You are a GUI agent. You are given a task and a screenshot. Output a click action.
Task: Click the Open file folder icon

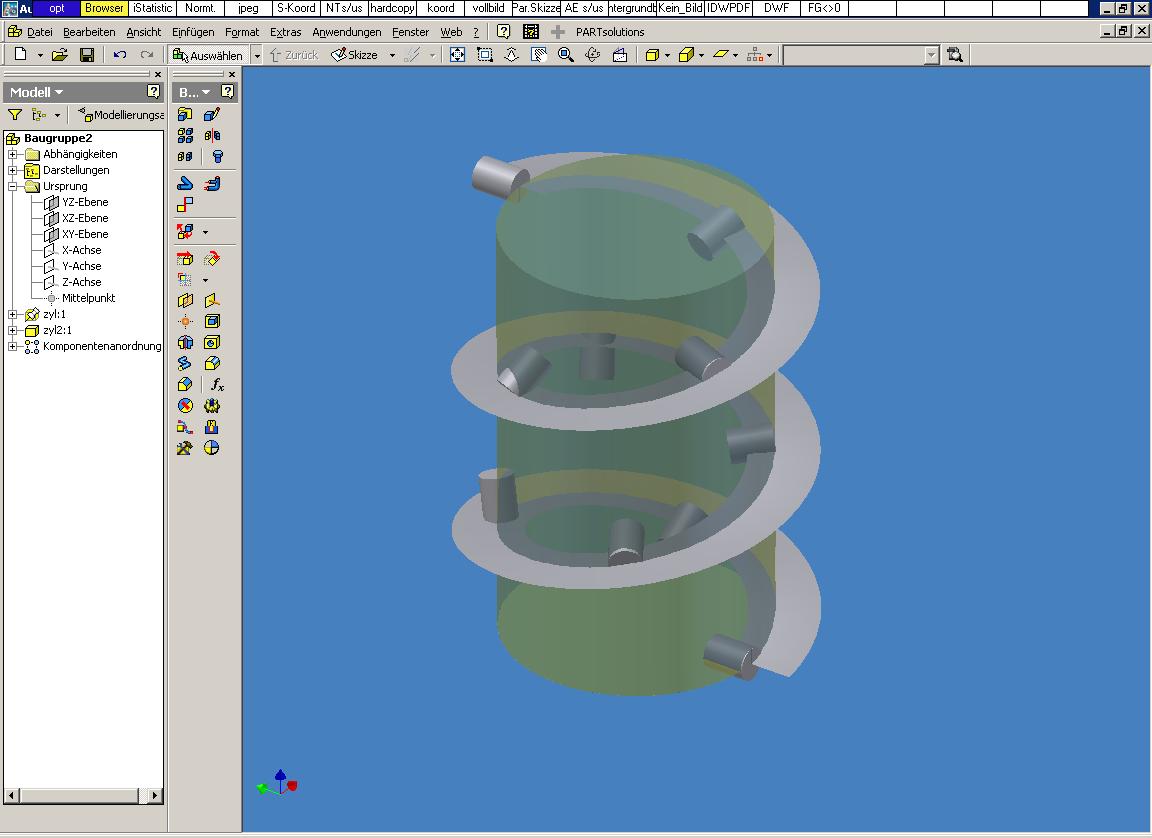[60, 54]
